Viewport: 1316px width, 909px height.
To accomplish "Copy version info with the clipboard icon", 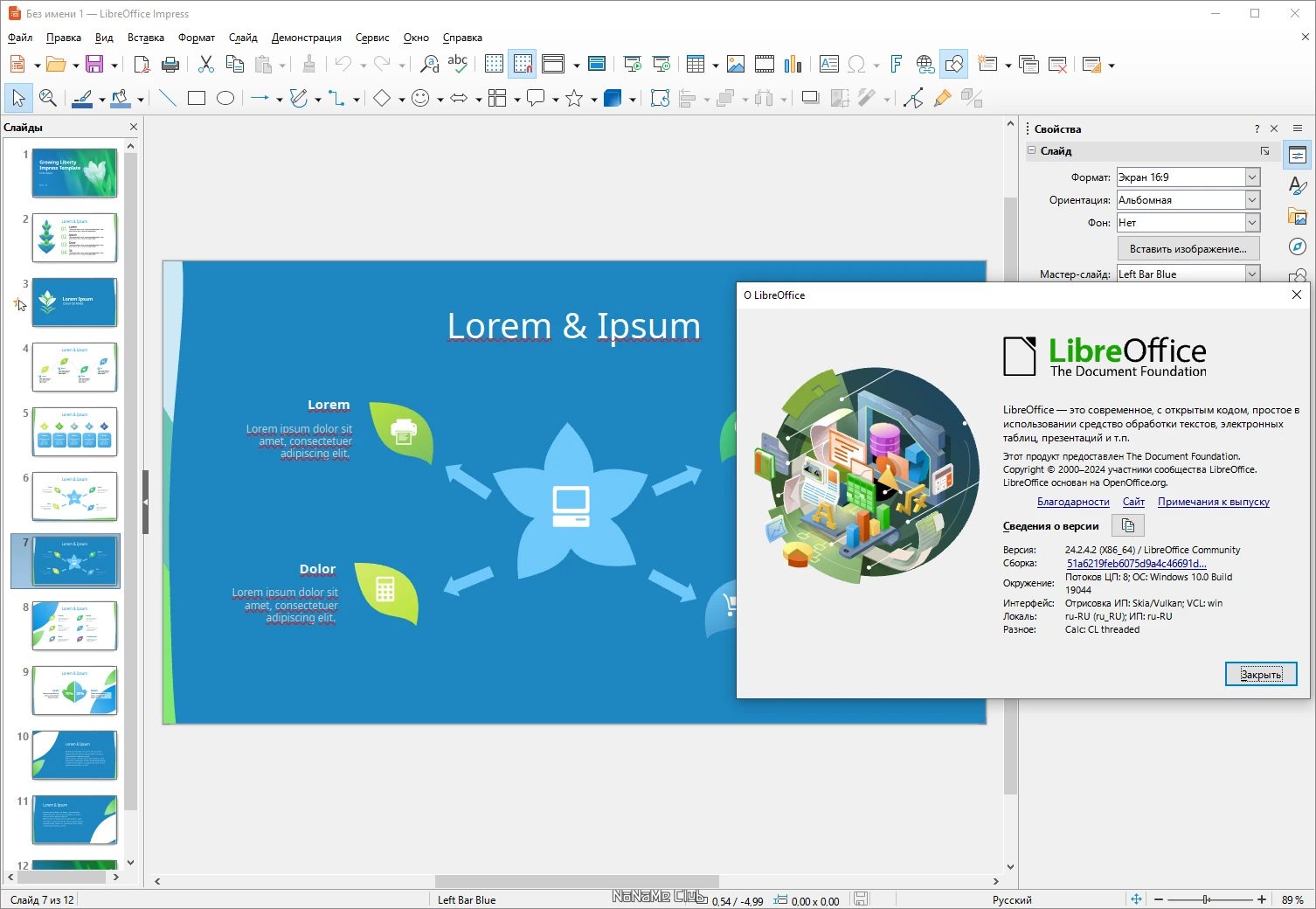I will [1128, 526].
